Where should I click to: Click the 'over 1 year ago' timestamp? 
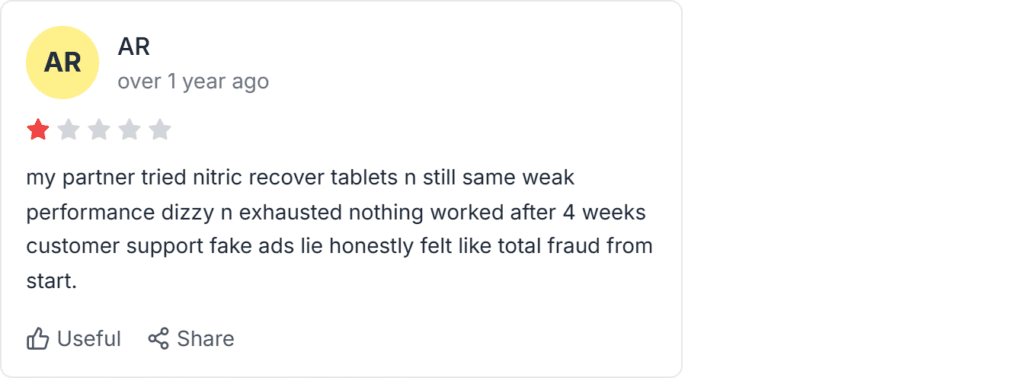point(193,82)
